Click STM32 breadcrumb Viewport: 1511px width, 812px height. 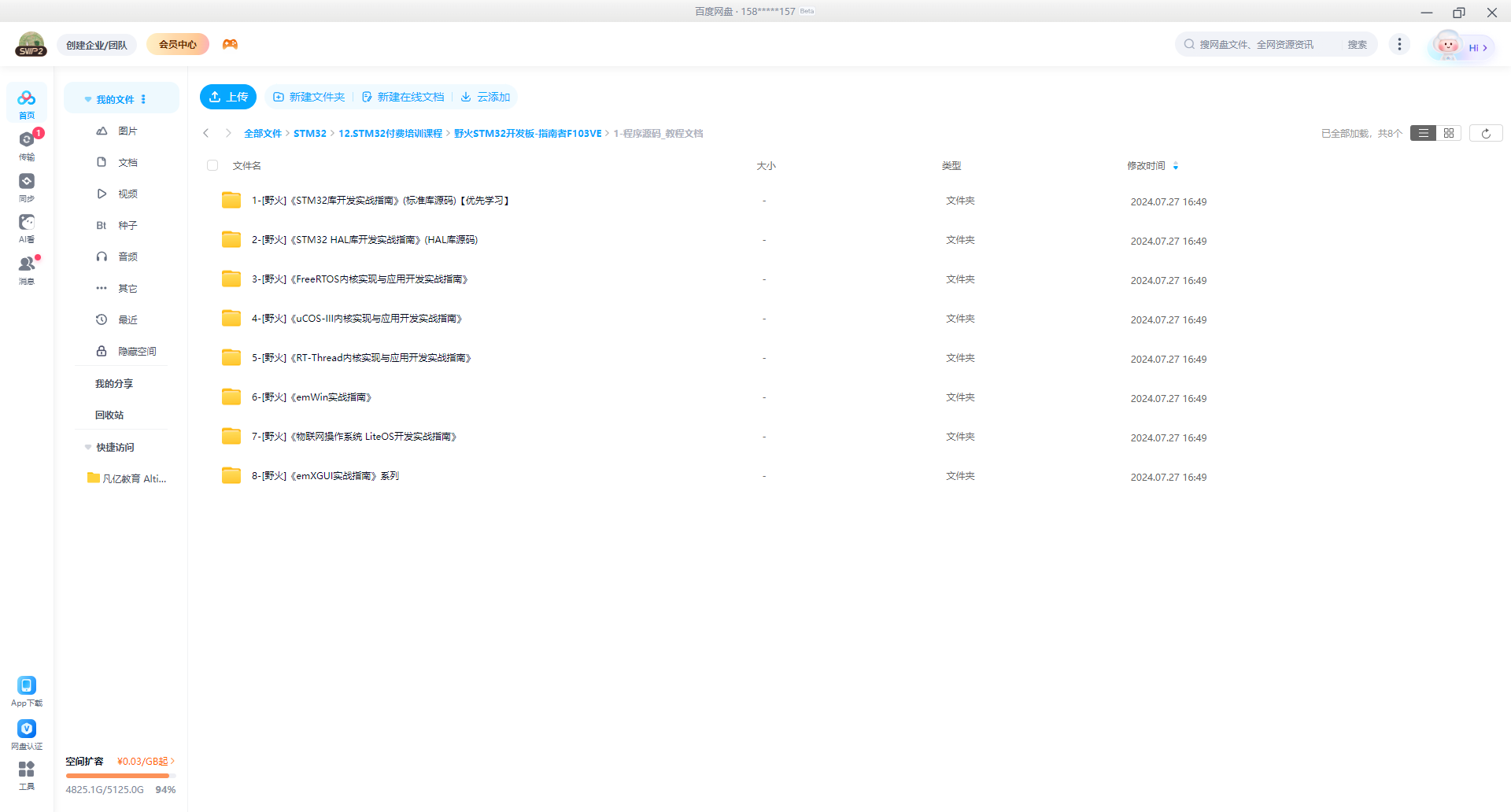[x=310, y=133]
